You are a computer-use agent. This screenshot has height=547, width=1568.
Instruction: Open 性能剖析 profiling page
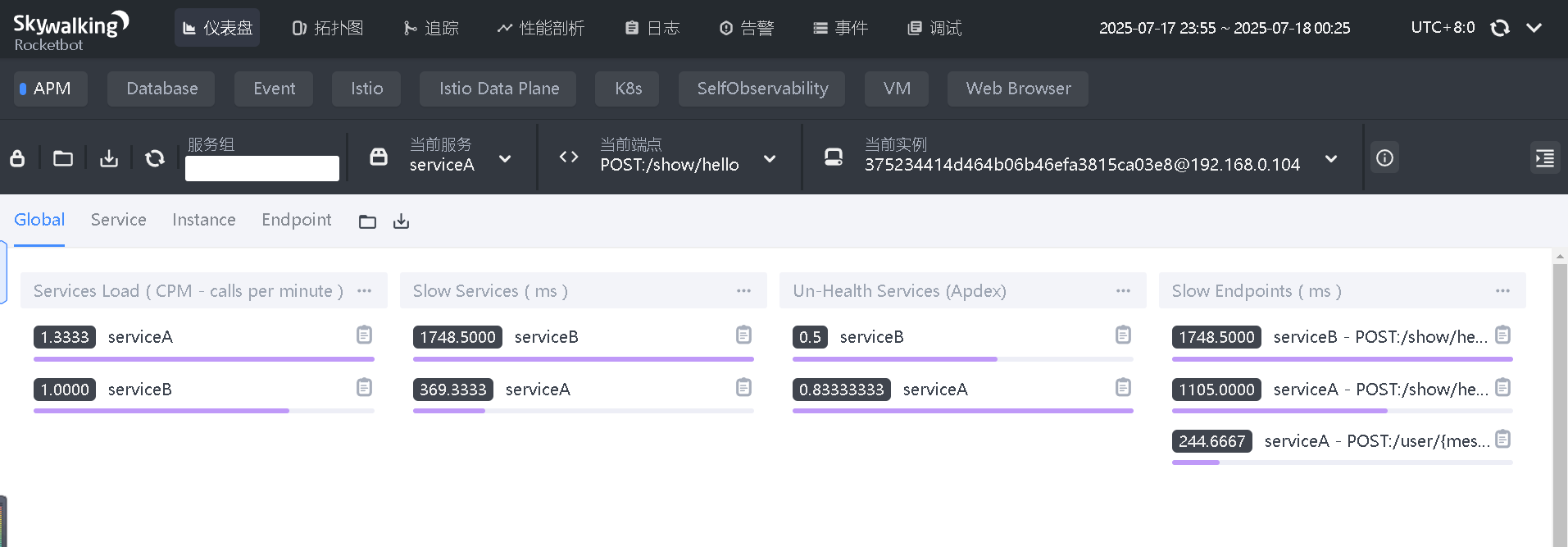(541, 28)
